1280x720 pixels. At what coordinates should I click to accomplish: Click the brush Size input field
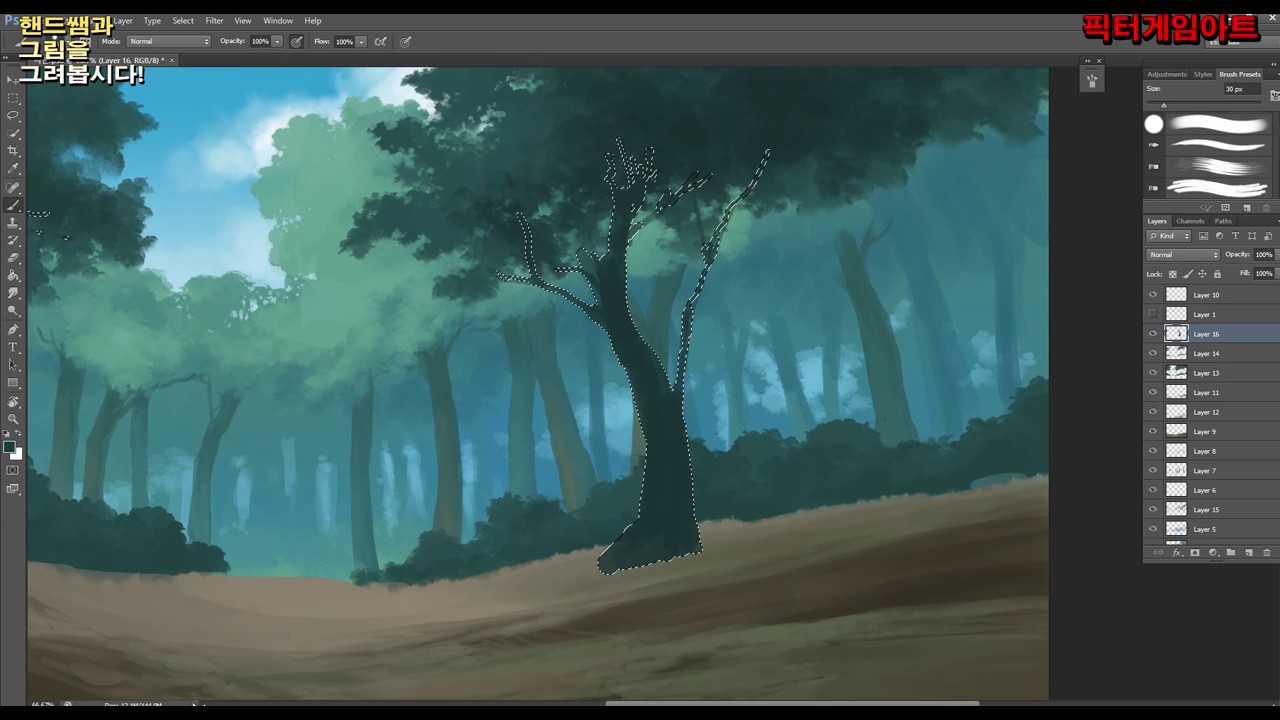1241,89
